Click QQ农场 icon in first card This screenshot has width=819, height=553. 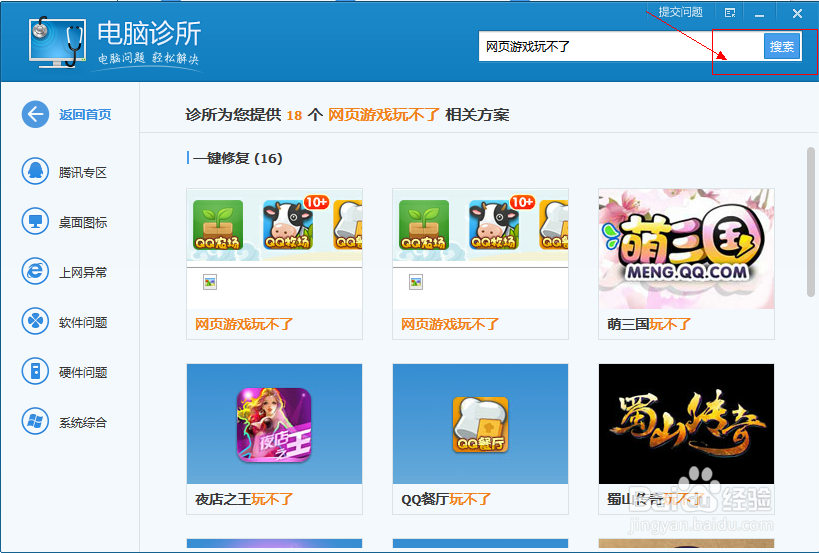pos(218,225)
